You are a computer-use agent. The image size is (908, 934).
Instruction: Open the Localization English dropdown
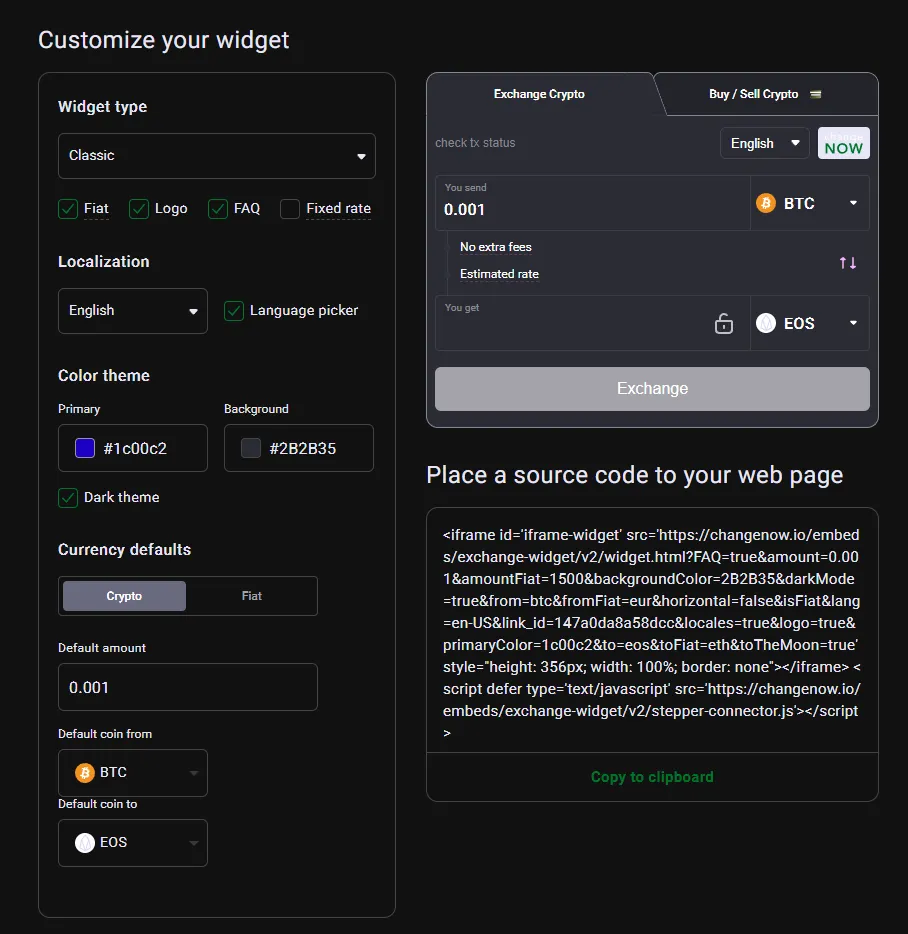click(133, 311)
